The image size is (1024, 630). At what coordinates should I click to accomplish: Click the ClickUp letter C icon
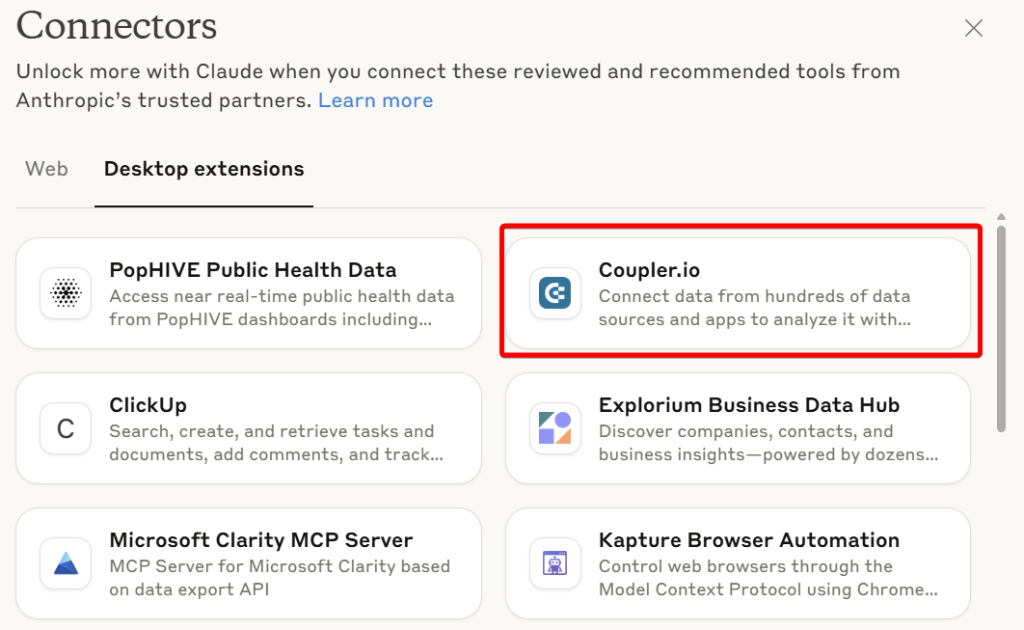[65, 428]
